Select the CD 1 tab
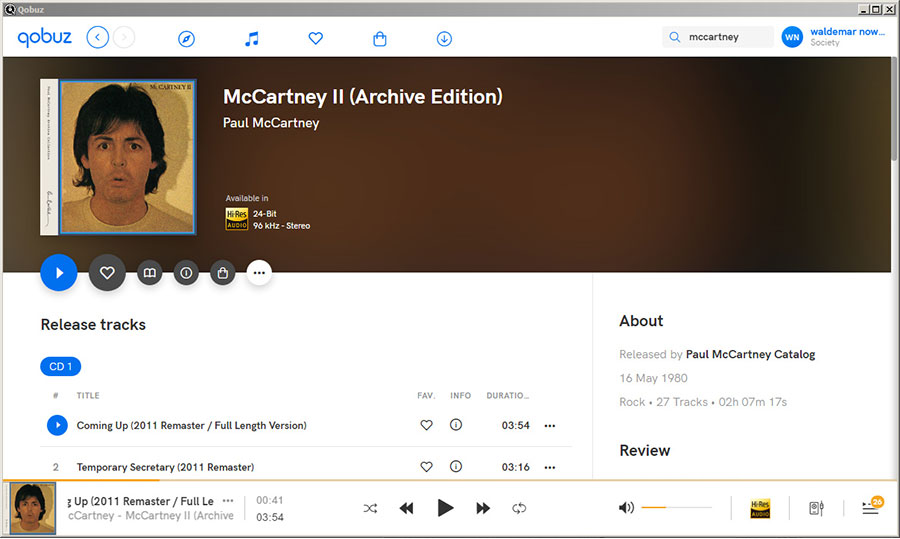The height and width of the screenshot is (539, 900). [60, 366]
